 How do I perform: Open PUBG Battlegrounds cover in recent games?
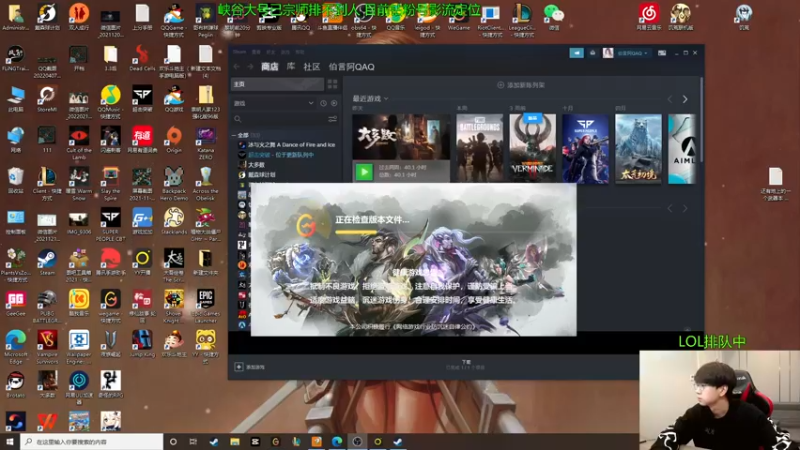point(479,148)
